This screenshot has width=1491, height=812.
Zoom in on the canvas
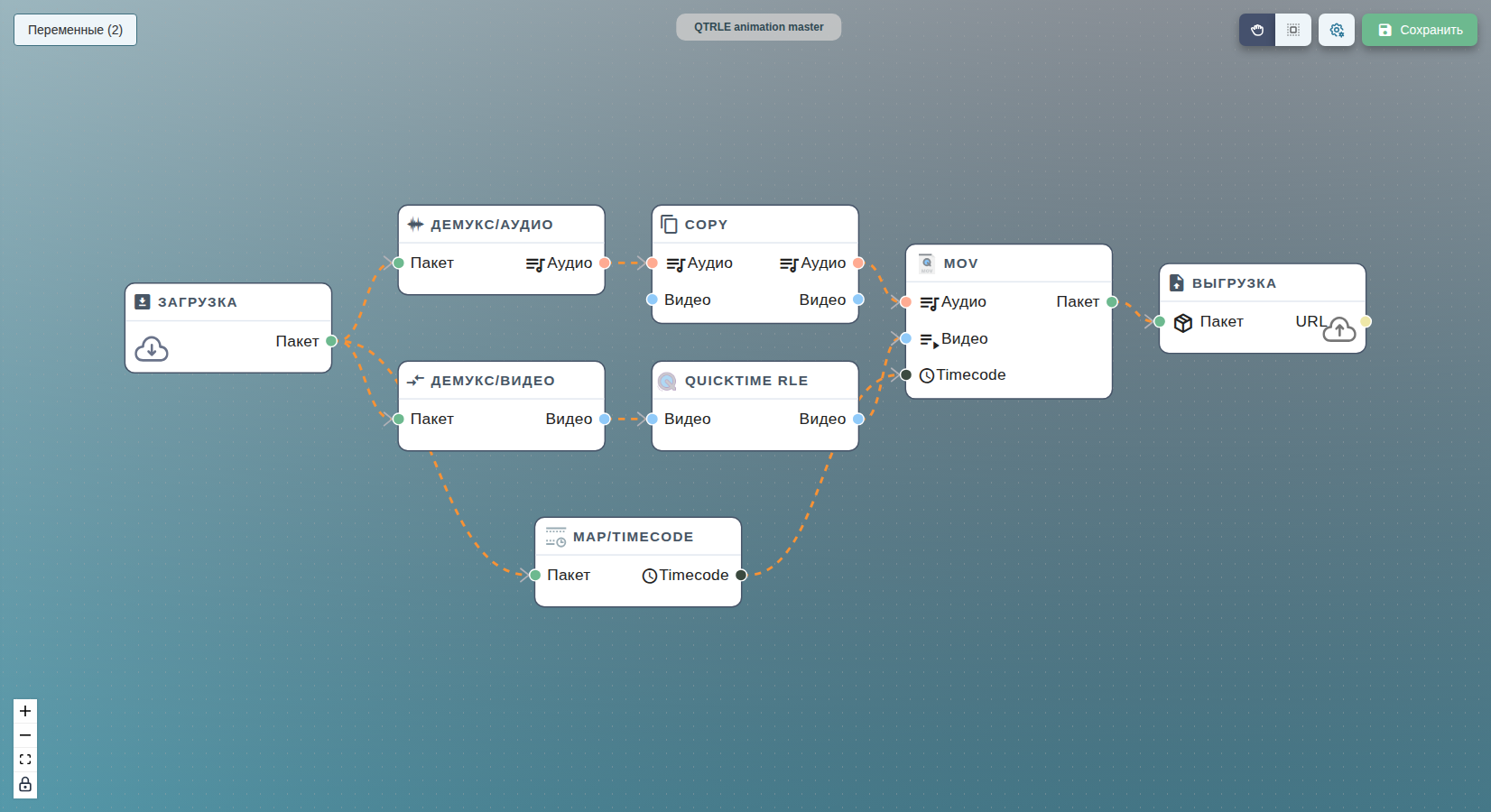point(25,711)
